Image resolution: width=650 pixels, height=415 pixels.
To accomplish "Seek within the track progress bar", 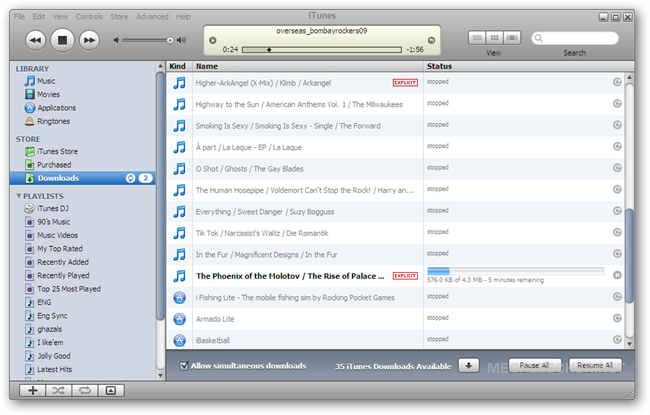I will (322, 50).
